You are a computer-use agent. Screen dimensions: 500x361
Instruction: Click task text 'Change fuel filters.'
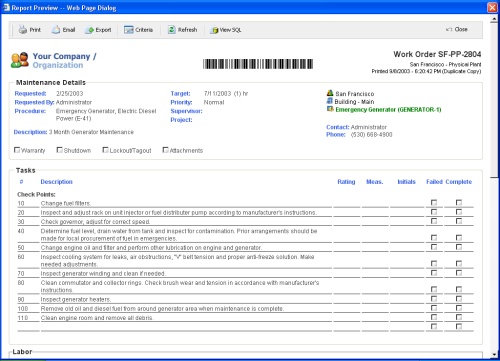point(66,203)
